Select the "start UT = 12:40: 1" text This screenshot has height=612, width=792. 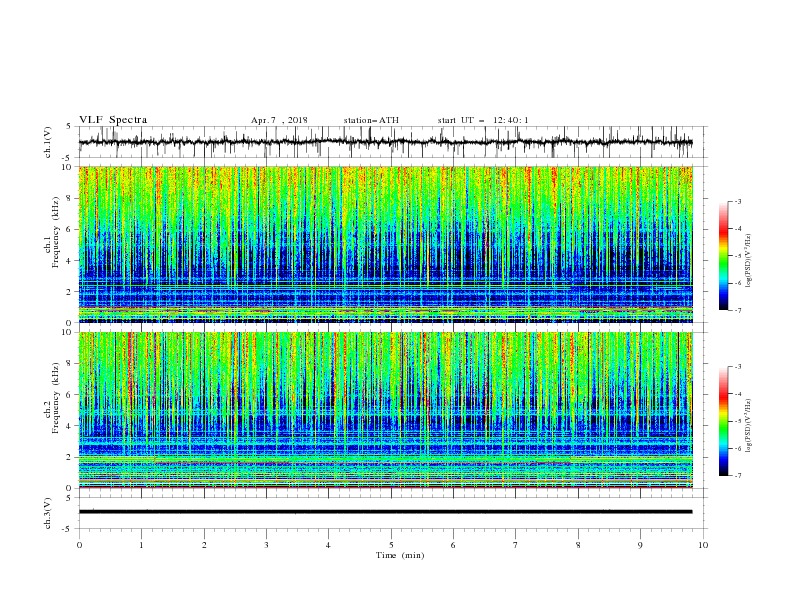(x=482, y=120)
